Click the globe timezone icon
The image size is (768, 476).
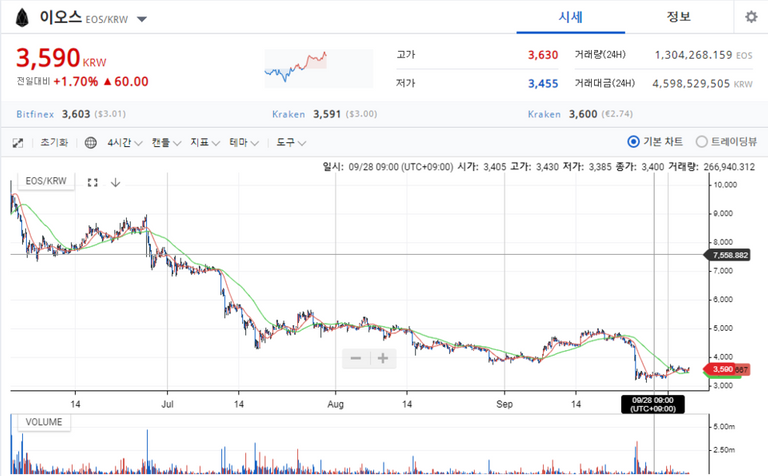[91, 143]
